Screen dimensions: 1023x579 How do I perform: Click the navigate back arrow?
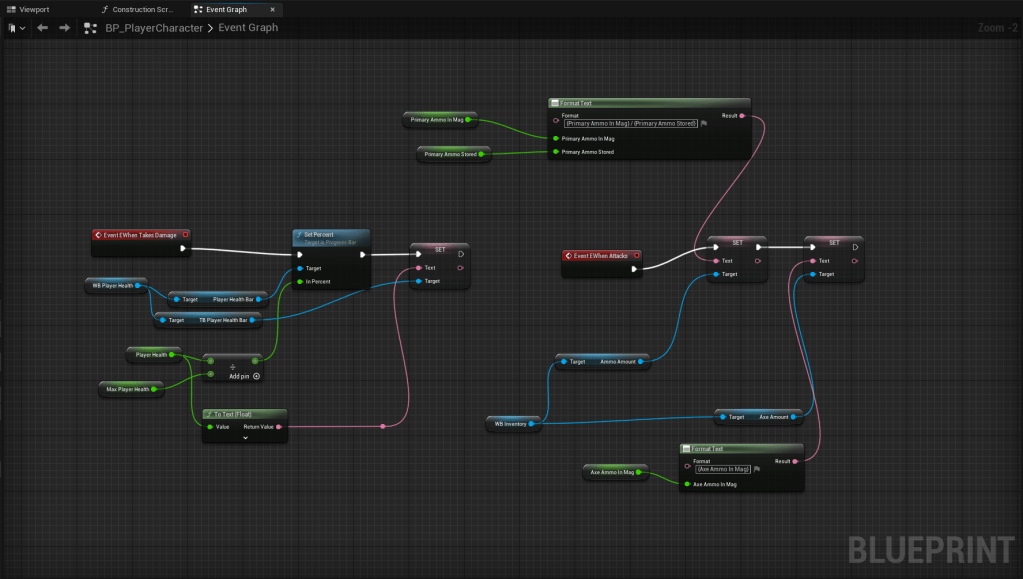point(42,28)
